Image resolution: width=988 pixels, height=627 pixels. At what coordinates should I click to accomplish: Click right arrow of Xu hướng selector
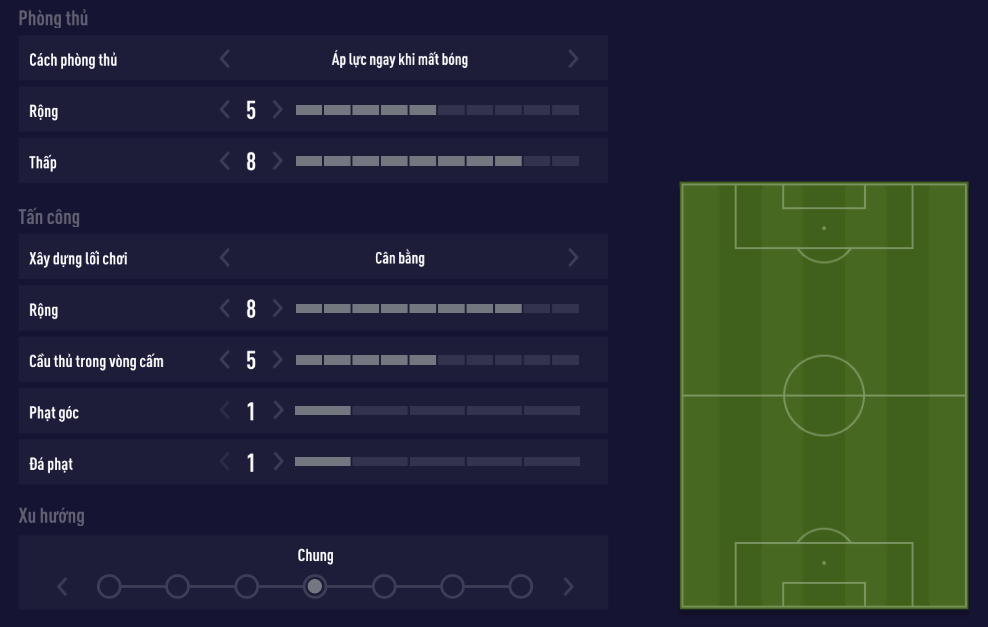coord(569,586)
